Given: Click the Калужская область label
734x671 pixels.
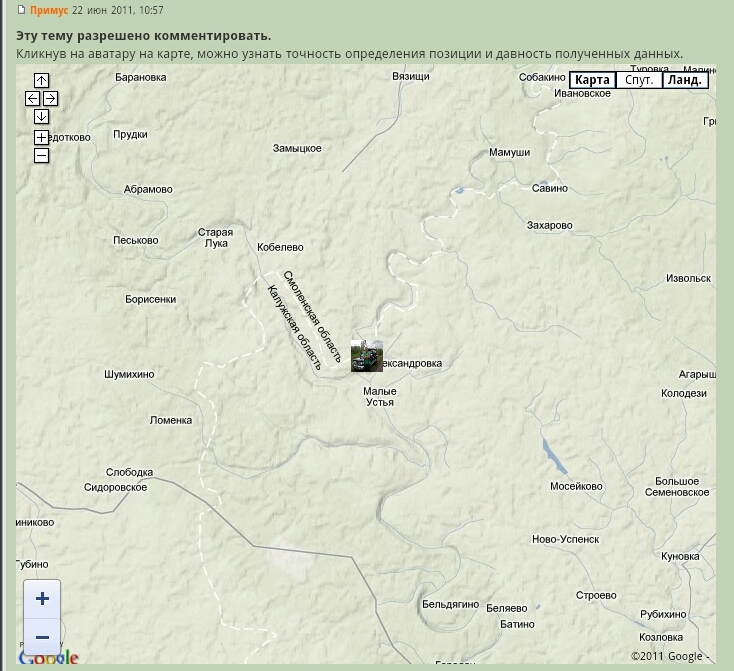Looking at the screenshot, I should (x=294, y=327).
